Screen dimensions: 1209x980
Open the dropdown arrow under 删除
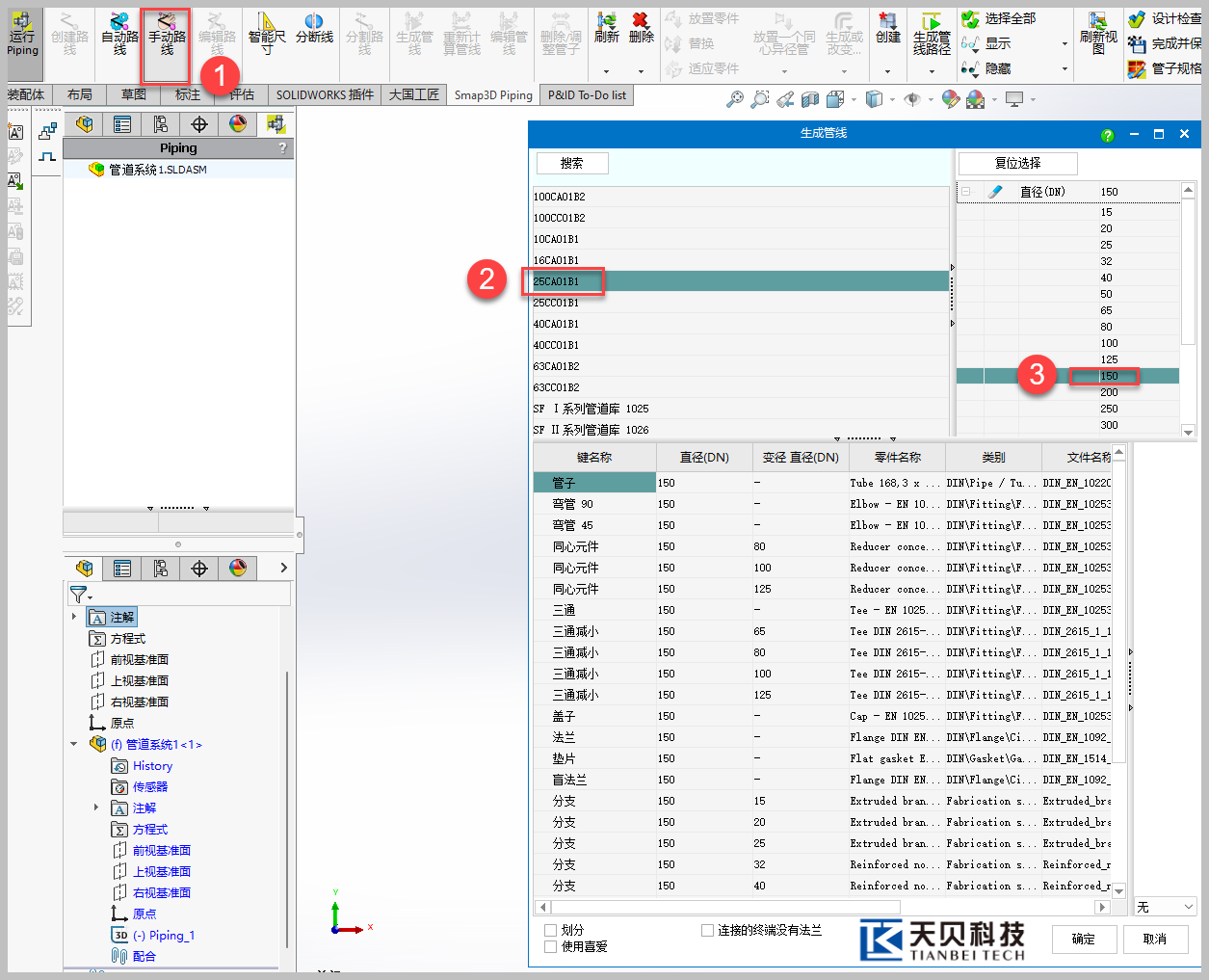(641, 71)
